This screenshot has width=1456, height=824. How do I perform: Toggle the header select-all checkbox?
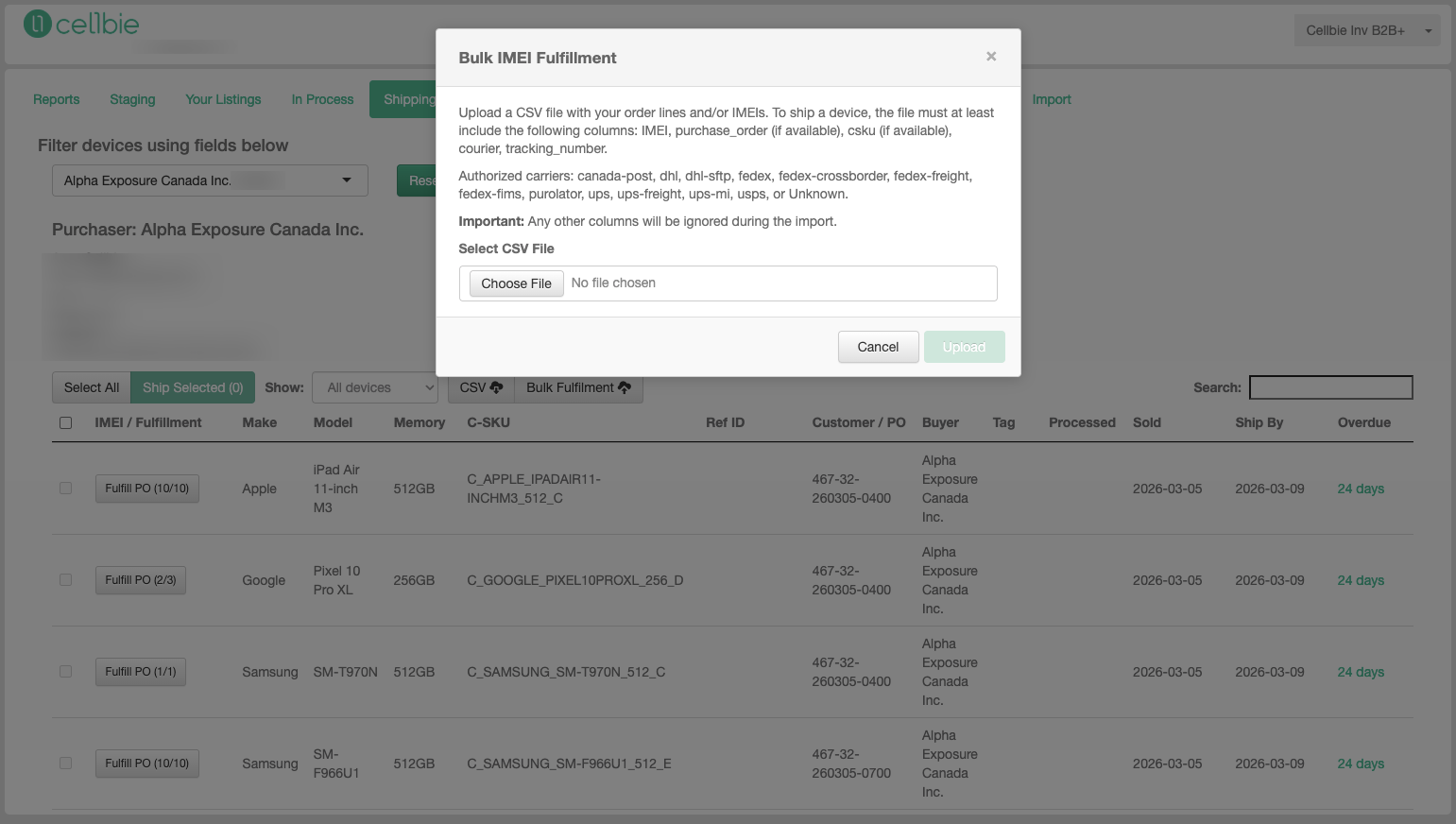click(66, 422)
